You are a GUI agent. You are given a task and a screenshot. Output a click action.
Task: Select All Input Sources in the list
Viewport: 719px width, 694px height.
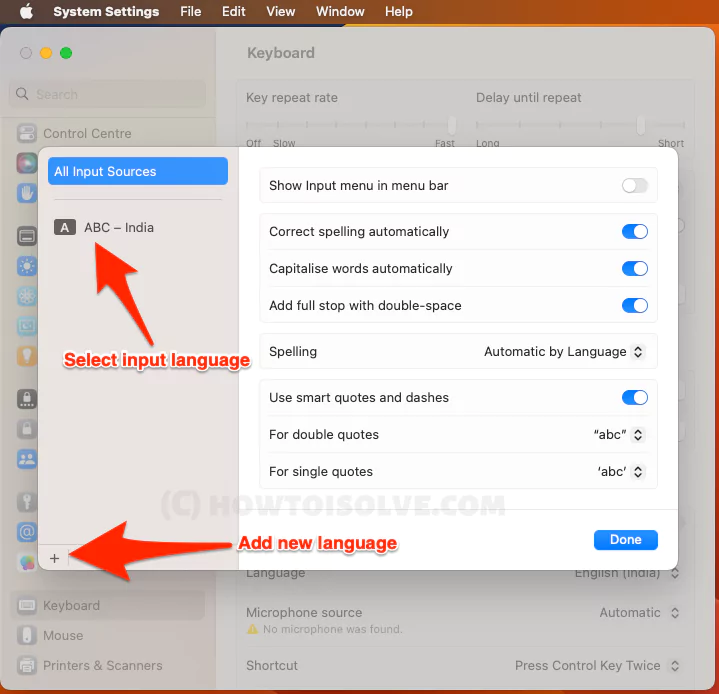tap(138, 171)
